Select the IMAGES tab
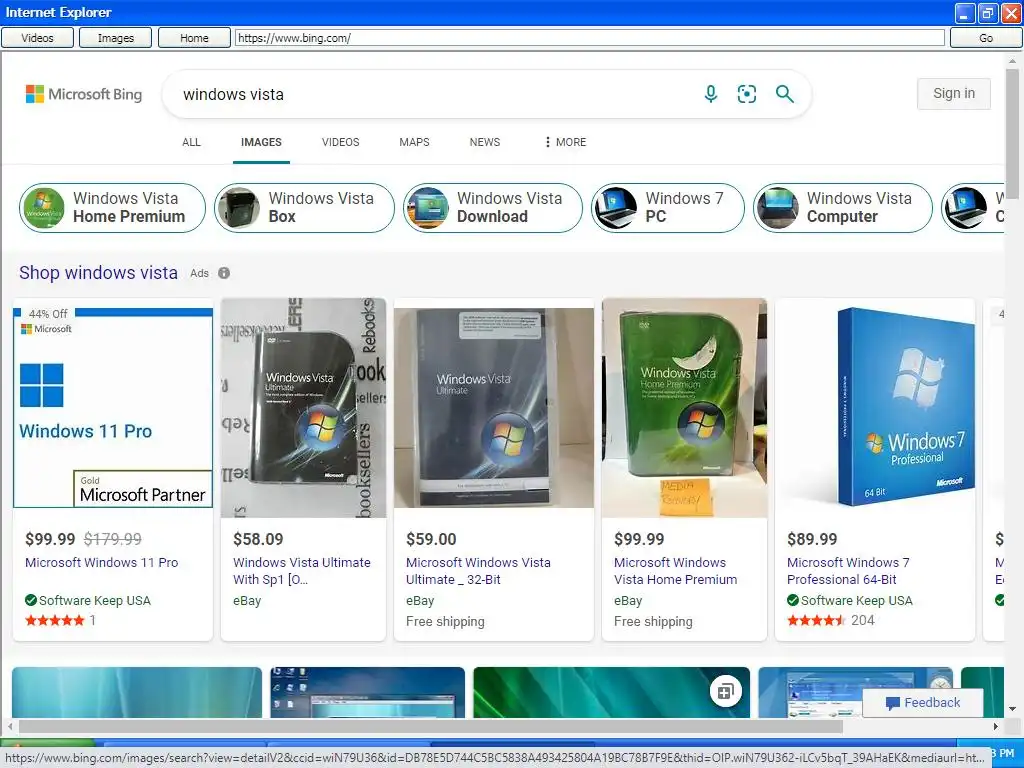 tap(261, 142)
